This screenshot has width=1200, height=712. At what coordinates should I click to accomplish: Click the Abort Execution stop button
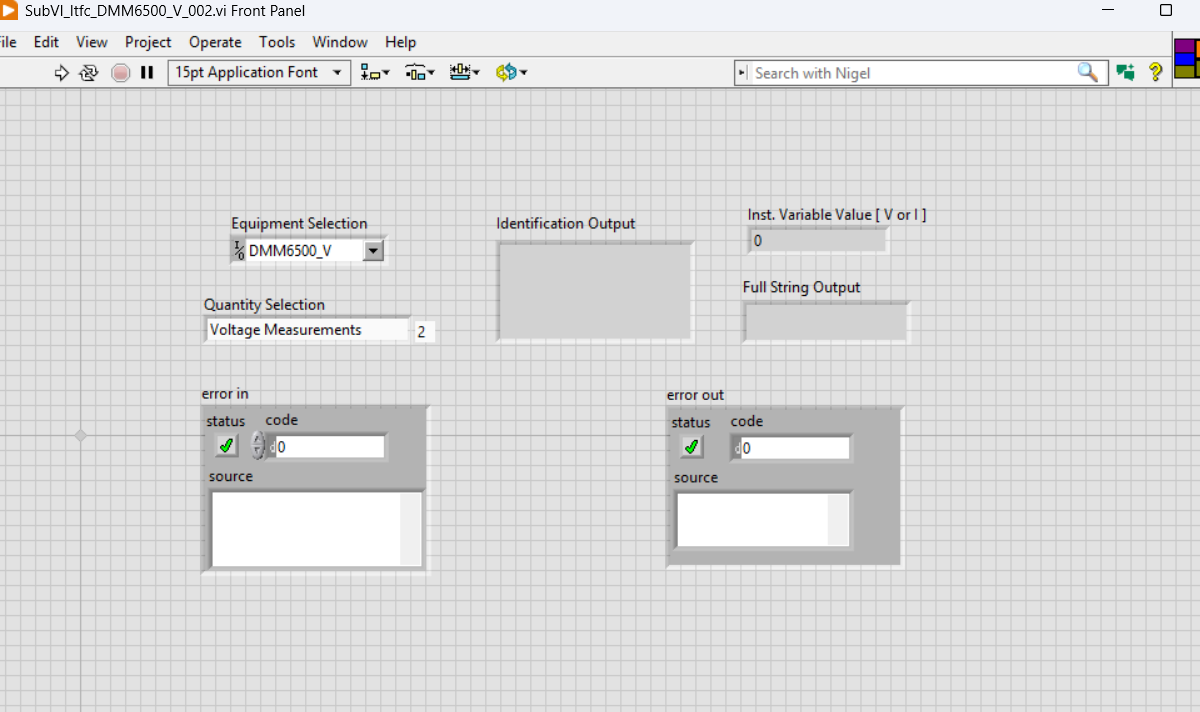(120, 72)
